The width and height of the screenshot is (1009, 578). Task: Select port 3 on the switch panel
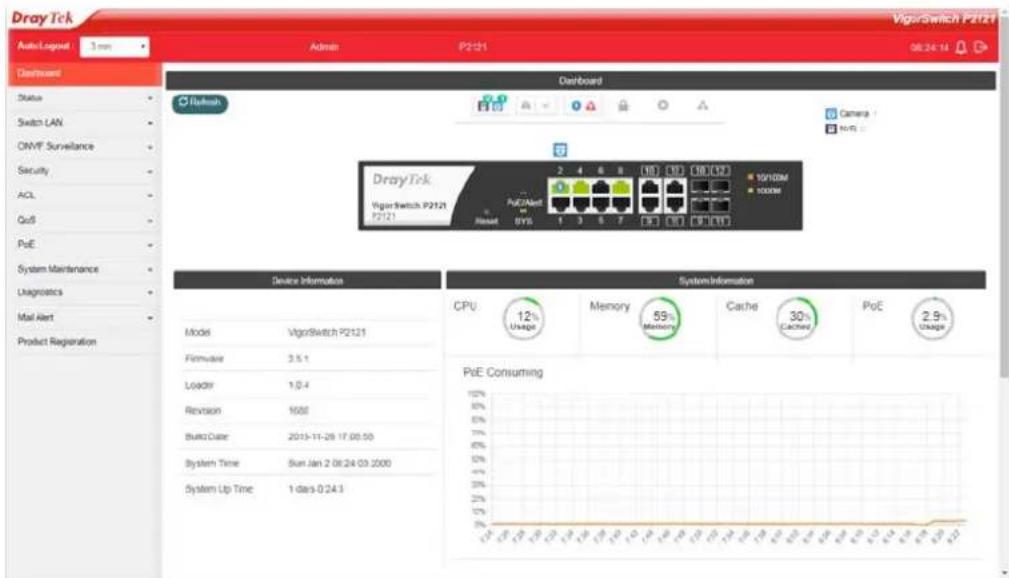(581, 204)
